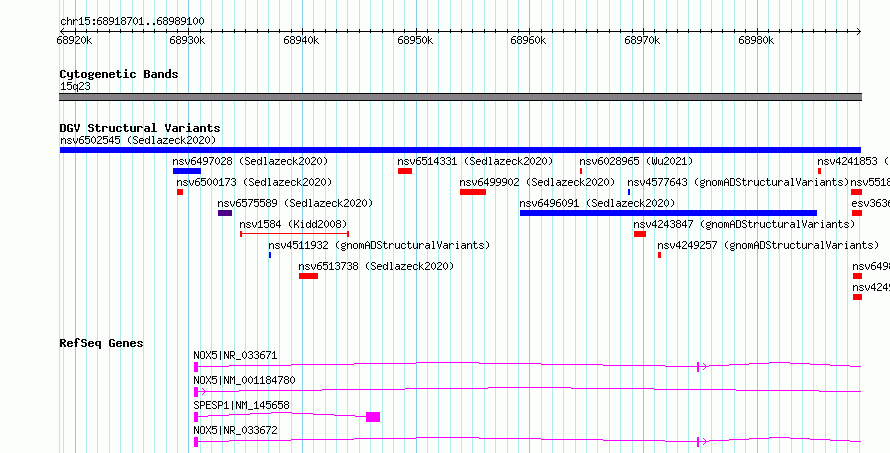
Task: Click the 68940k ruler label
Action: pos(301,41)
